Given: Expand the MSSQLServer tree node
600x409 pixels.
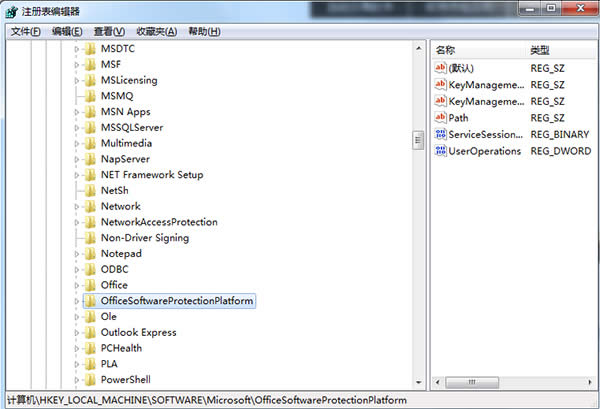Looking at the screenshot, I should click(x=76, y=128).
